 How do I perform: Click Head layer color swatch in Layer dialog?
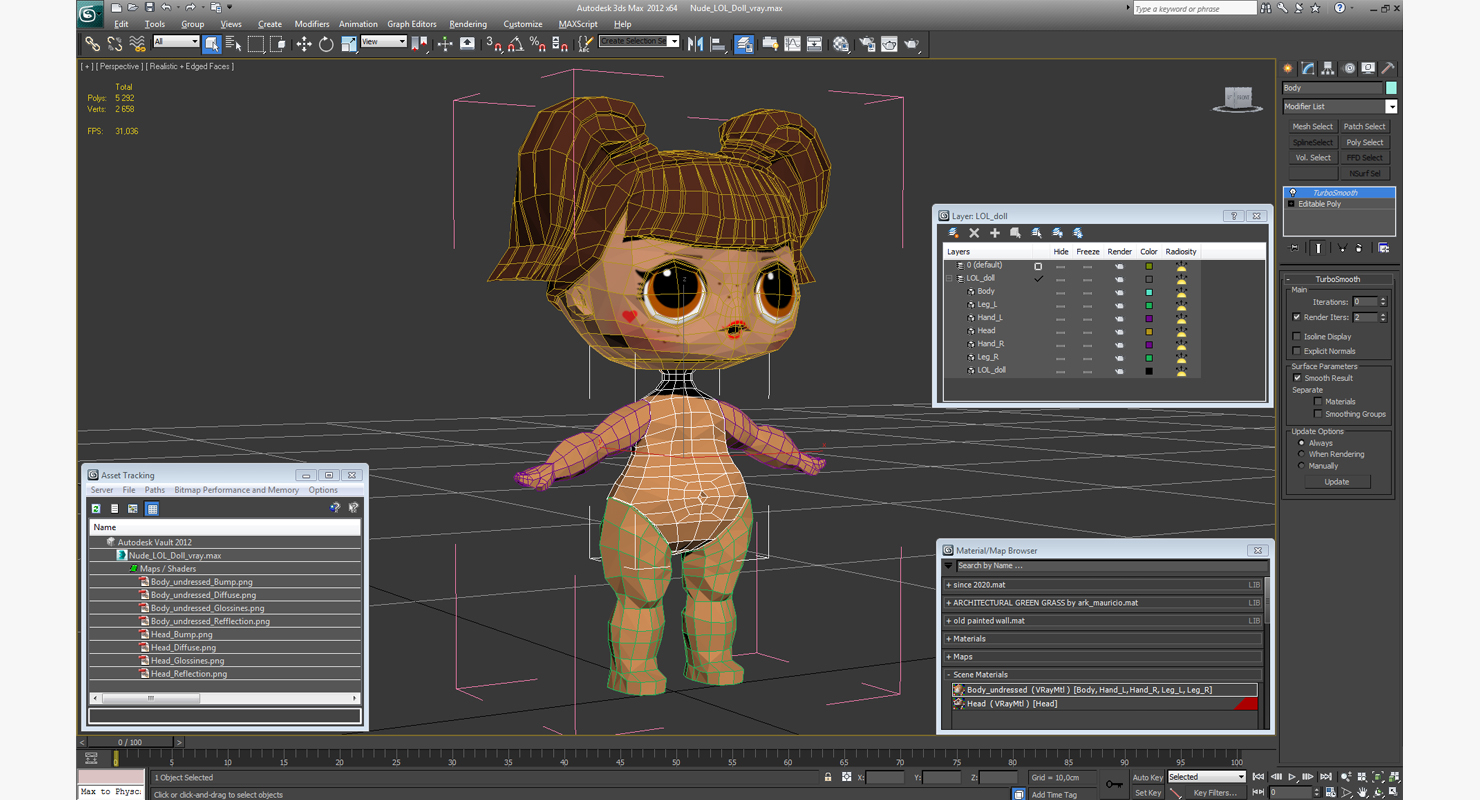1149,331
